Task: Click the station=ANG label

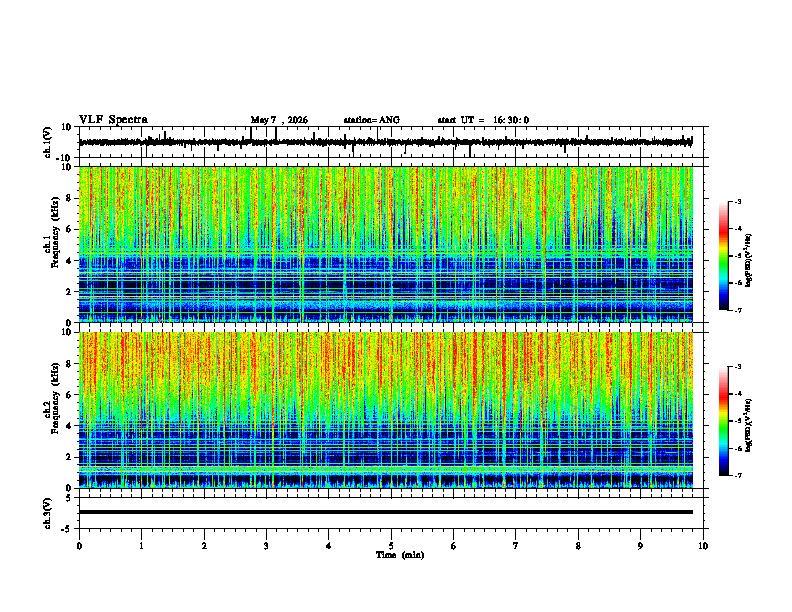Action: coord(372,120)
